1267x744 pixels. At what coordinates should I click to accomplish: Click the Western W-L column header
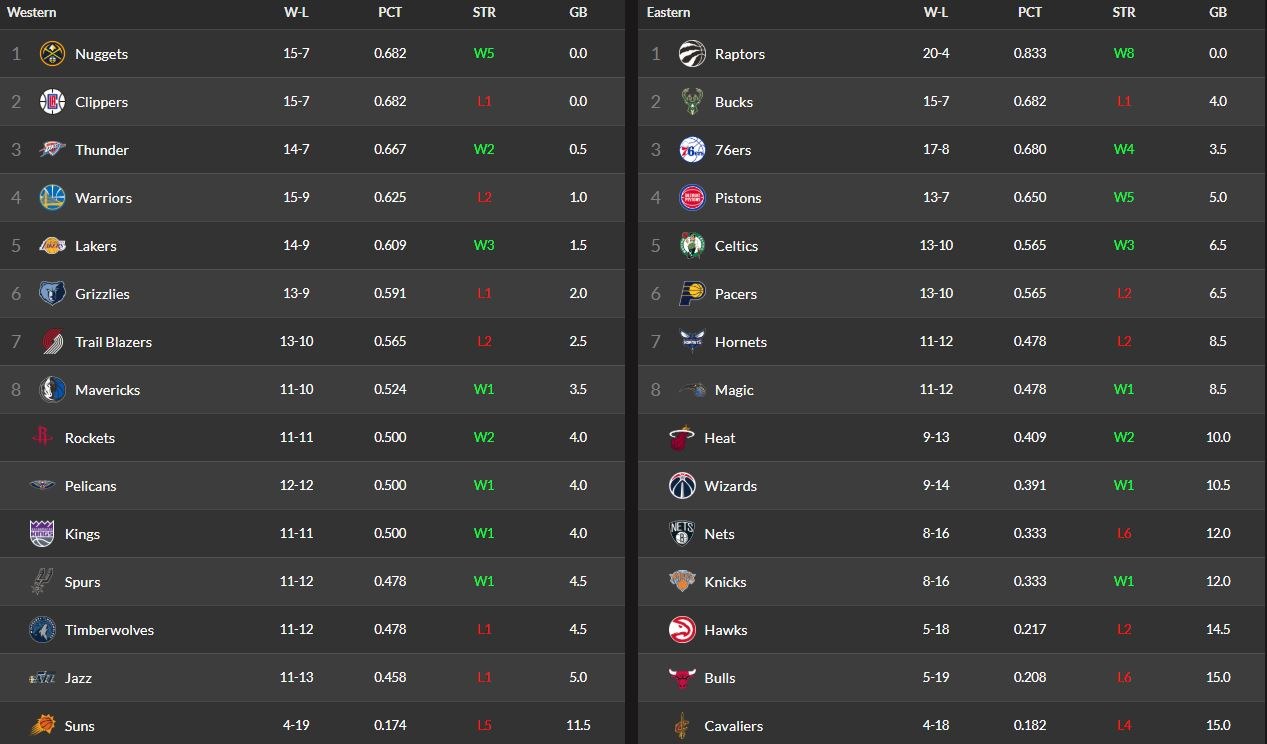pos(296,13)
